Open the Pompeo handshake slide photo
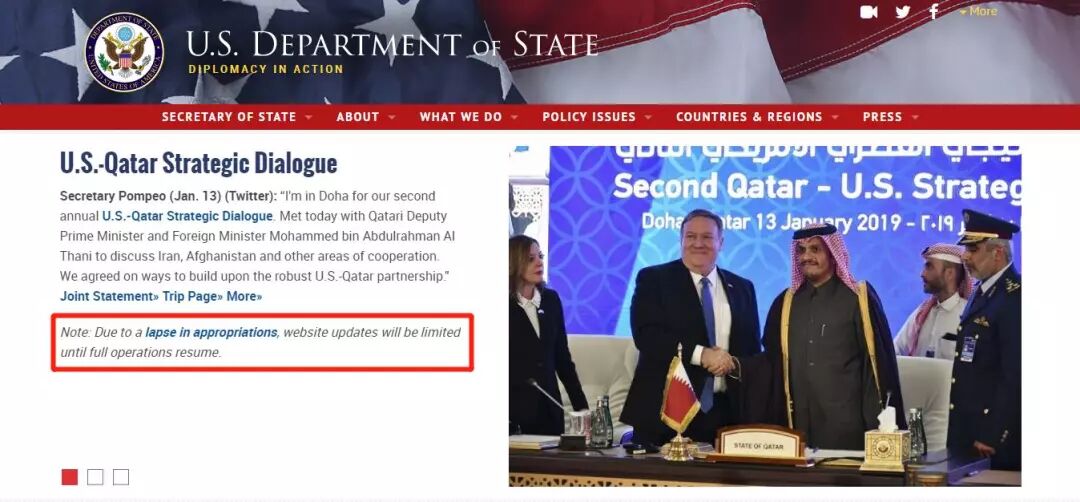Viewport: 1080px width, 502px height. point(765,316)
